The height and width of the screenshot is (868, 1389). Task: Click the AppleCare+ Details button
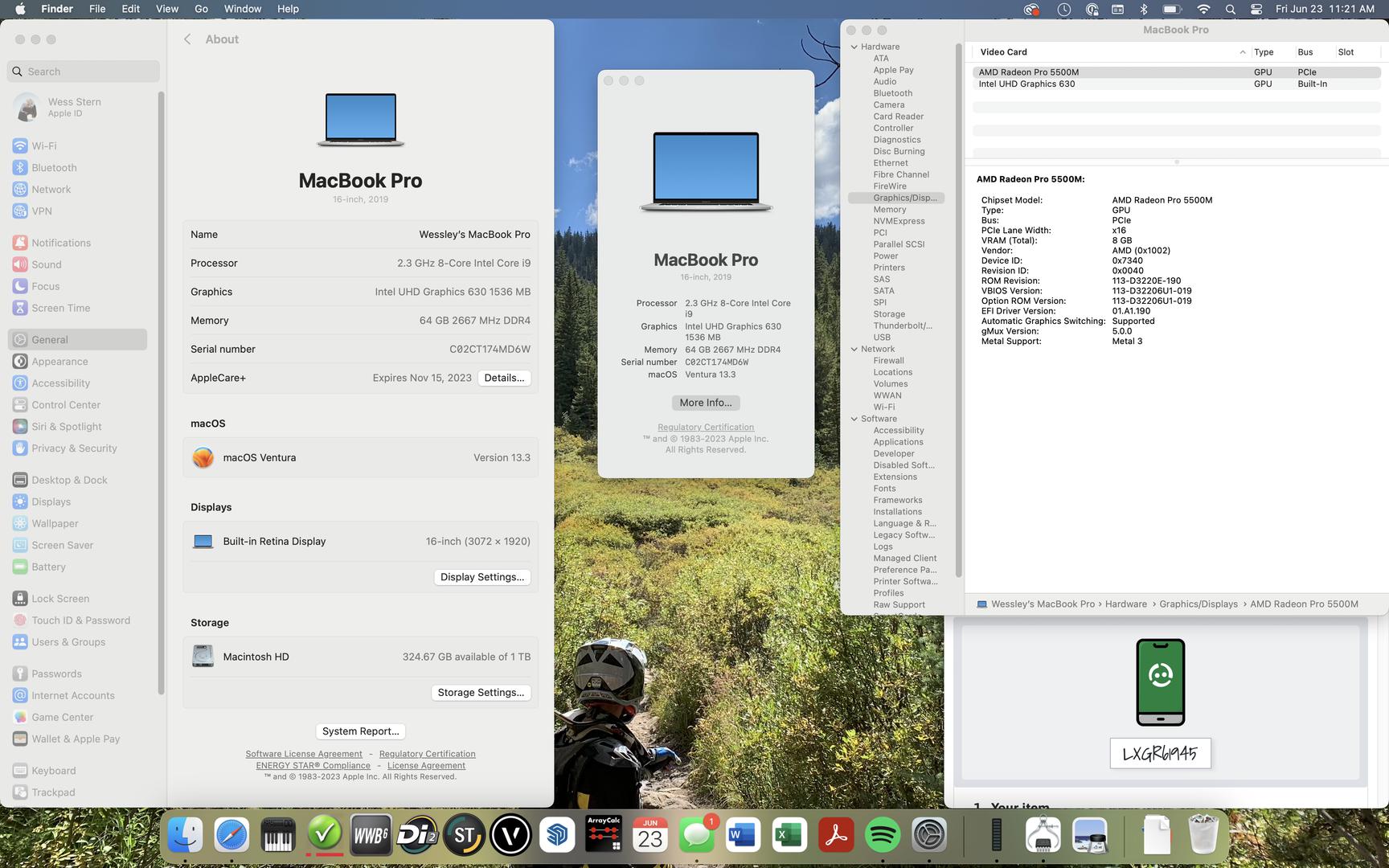(504, 378)
